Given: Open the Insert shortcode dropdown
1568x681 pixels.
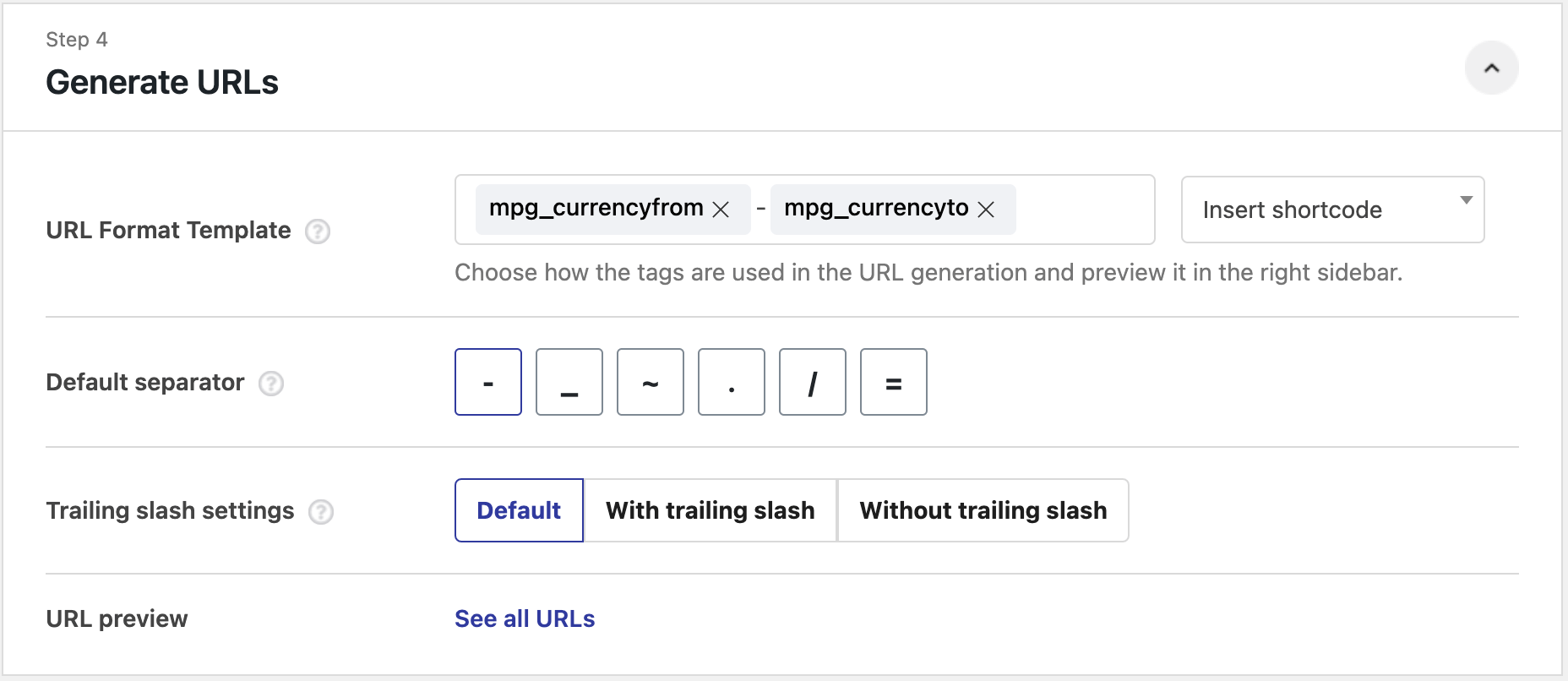Looking at the screenshot, I should [1331, 210].
